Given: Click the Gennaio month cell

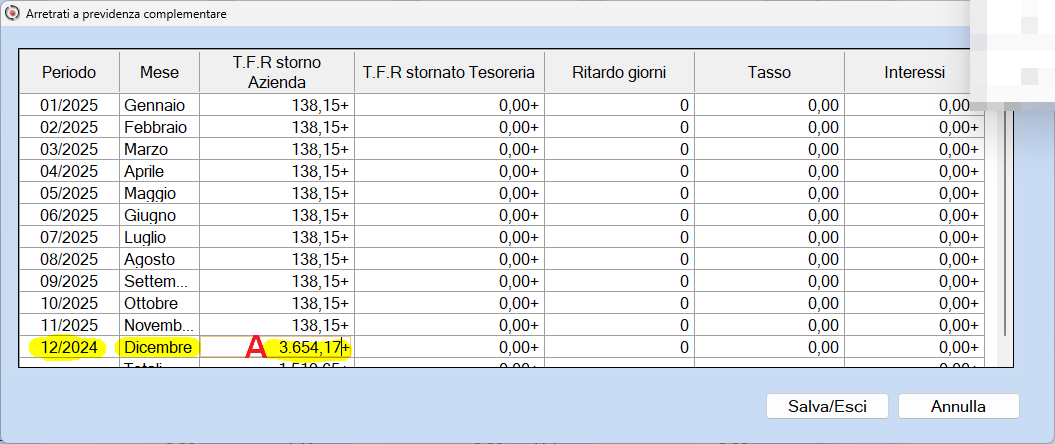Looking at the screenshot, I should [159, 105].
